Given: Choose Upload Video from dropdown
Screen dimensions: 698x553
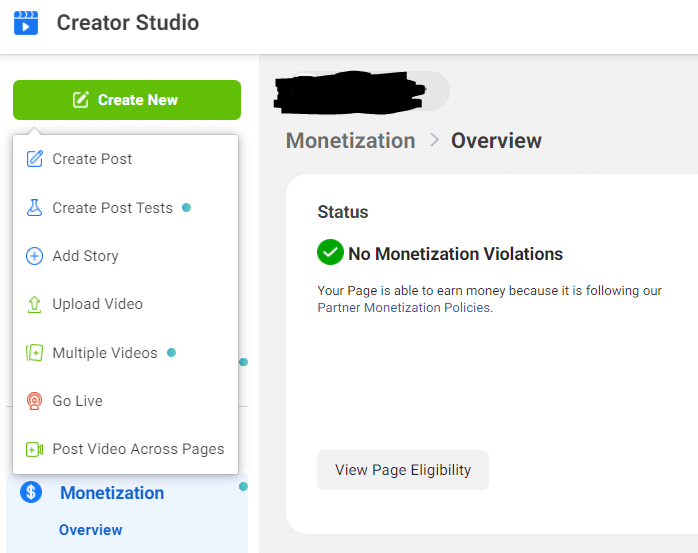Looking at the screenshot, I should coord(126,304).
